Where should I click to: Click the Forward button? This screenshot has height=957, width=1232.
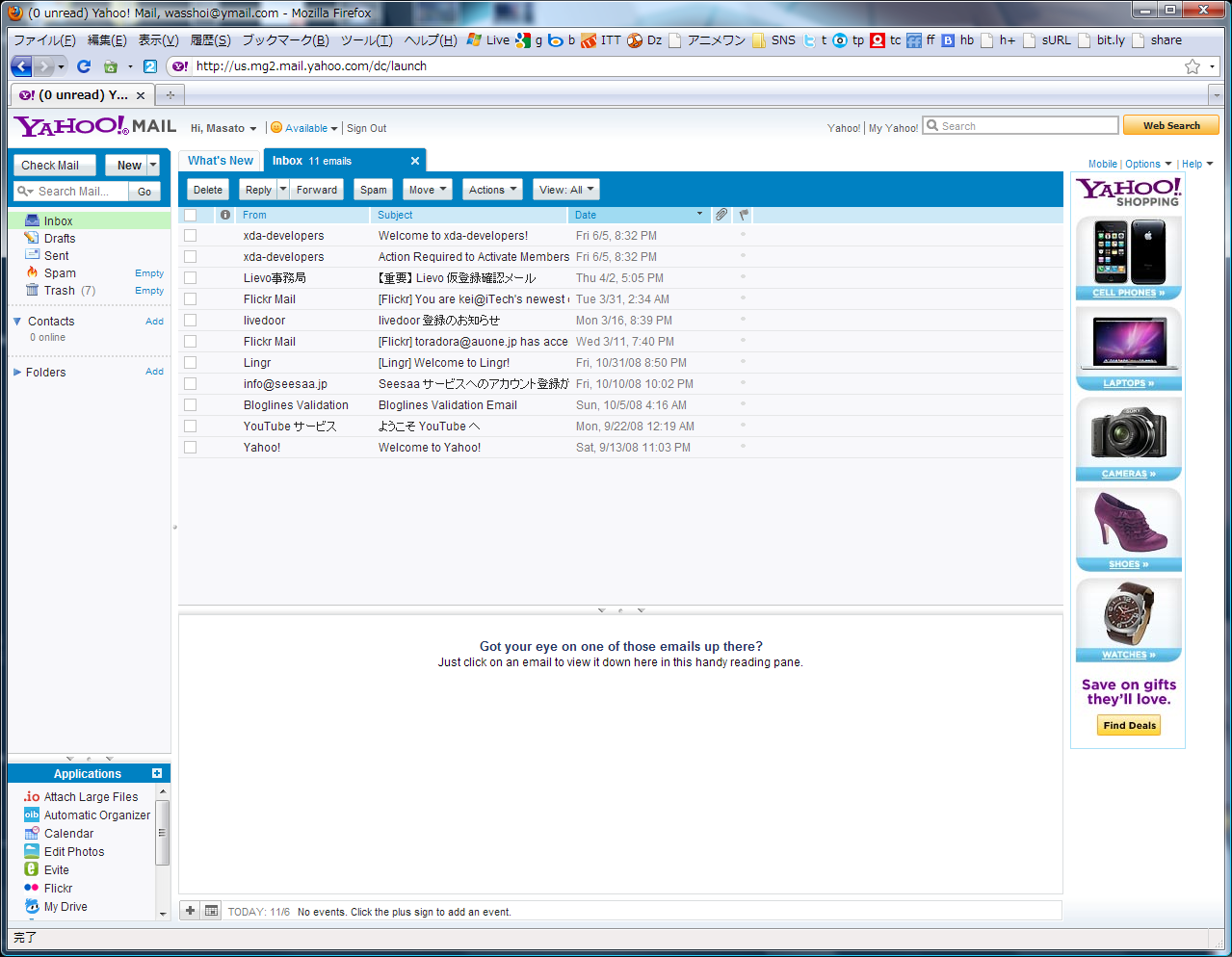317,190
